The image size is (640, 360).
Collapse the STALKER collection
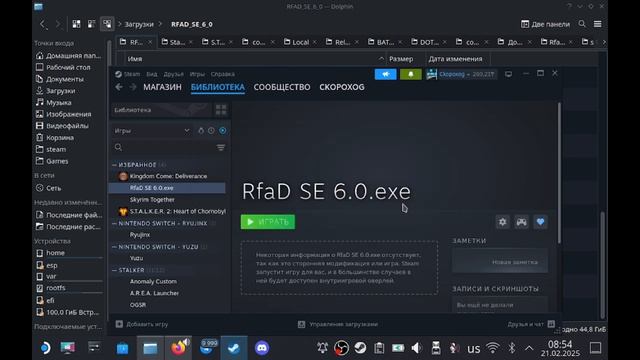pos(114,270)
